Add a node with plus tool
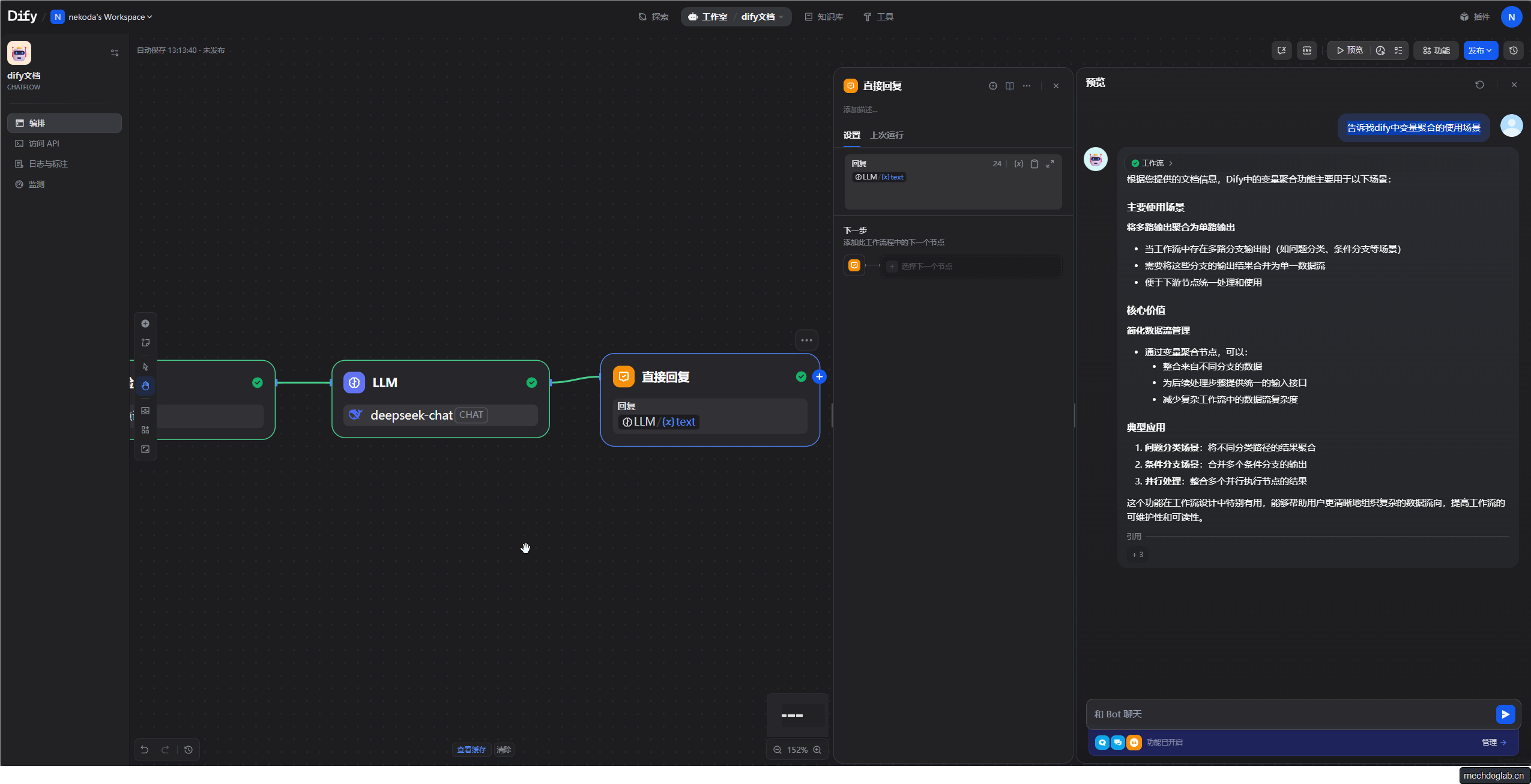Screen dimensions: 1531x784 [145, 324]
